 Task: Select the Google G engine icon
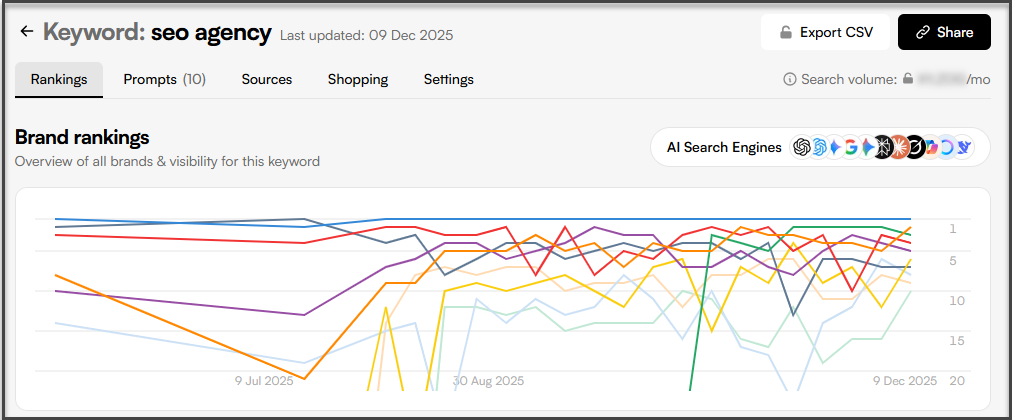click(851, 147)
